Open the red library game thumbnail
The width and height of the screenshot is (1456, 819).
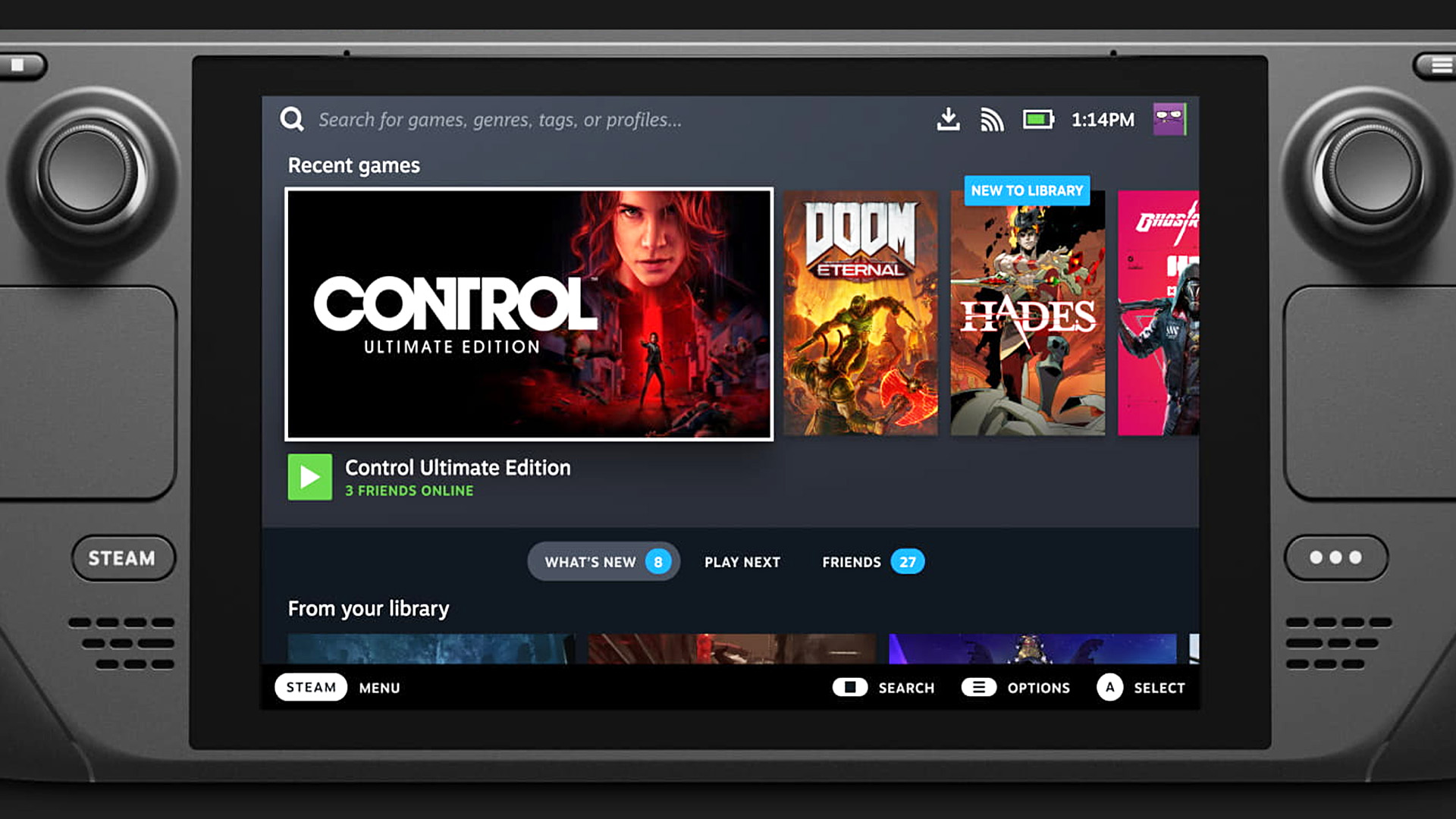(732, 649)
